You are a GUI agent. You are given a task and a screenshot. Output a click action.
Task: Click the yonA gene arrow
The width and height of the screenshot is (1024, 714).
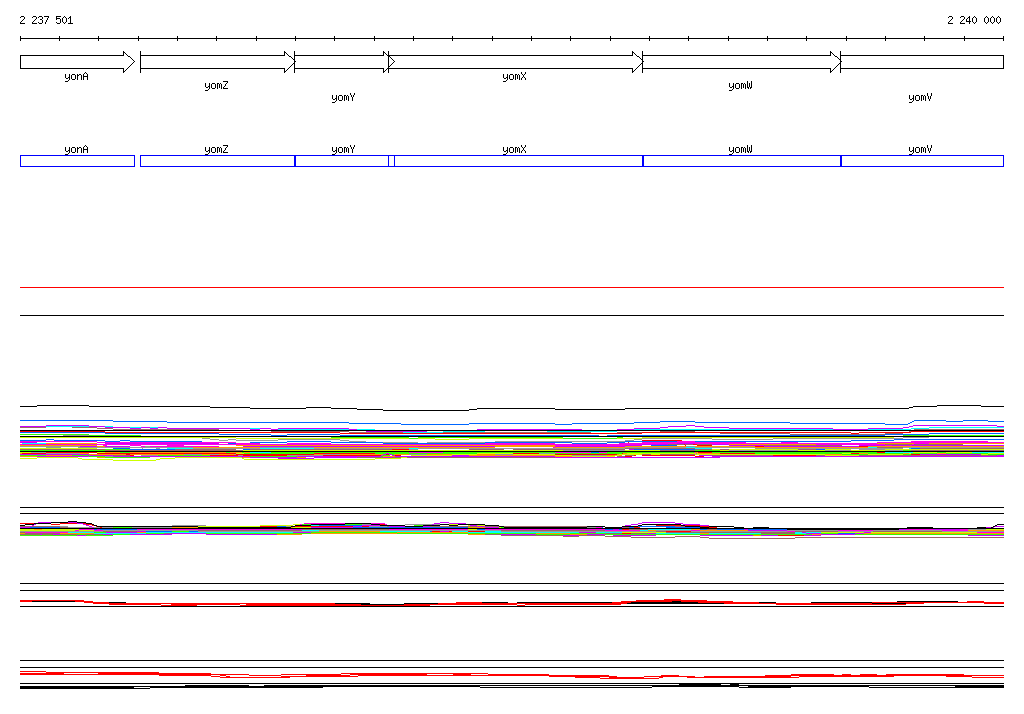pyautogui.click(x=77, y=62)
